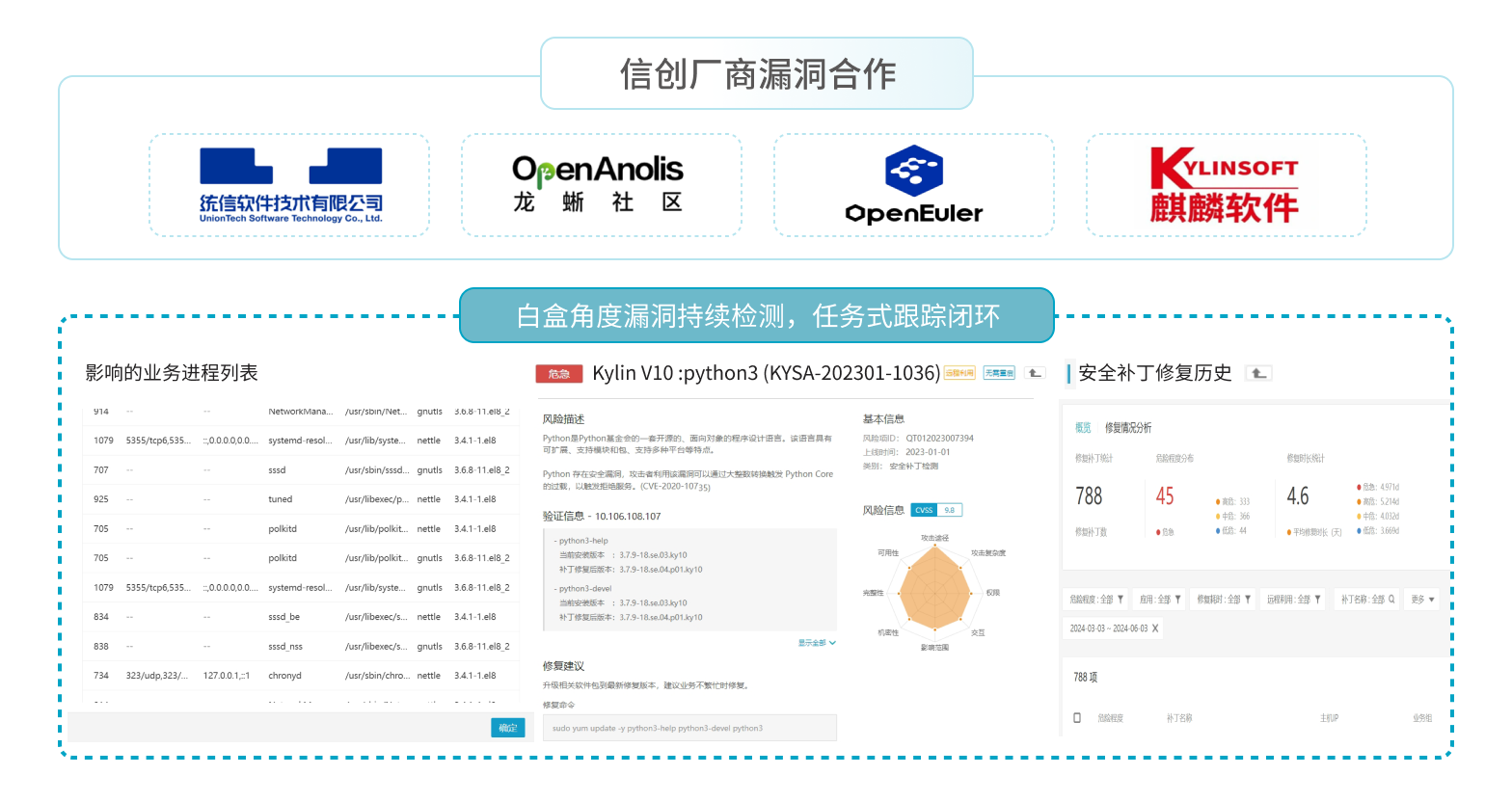Open the 修复耗时: 全部 filter

coord(1223,600)
